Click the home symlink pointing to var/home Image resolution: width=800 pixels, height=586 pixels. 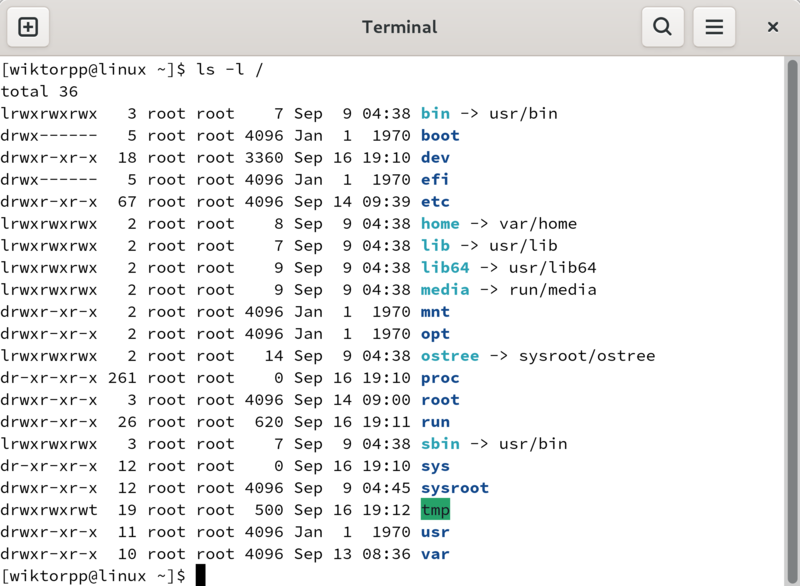[439, 223]
